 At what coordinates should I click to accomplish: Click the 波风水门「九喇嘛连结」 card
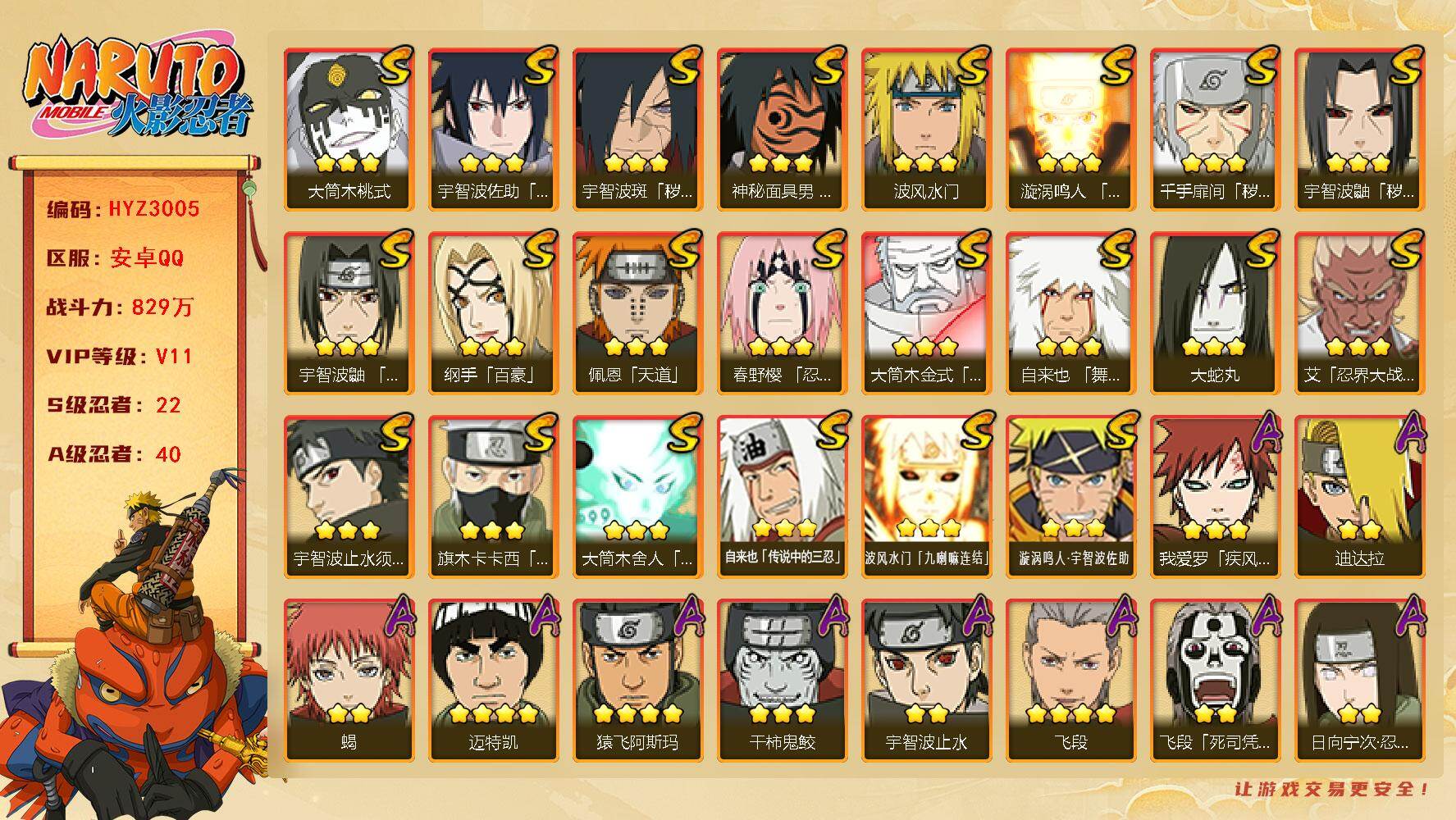tap(926, 497)
